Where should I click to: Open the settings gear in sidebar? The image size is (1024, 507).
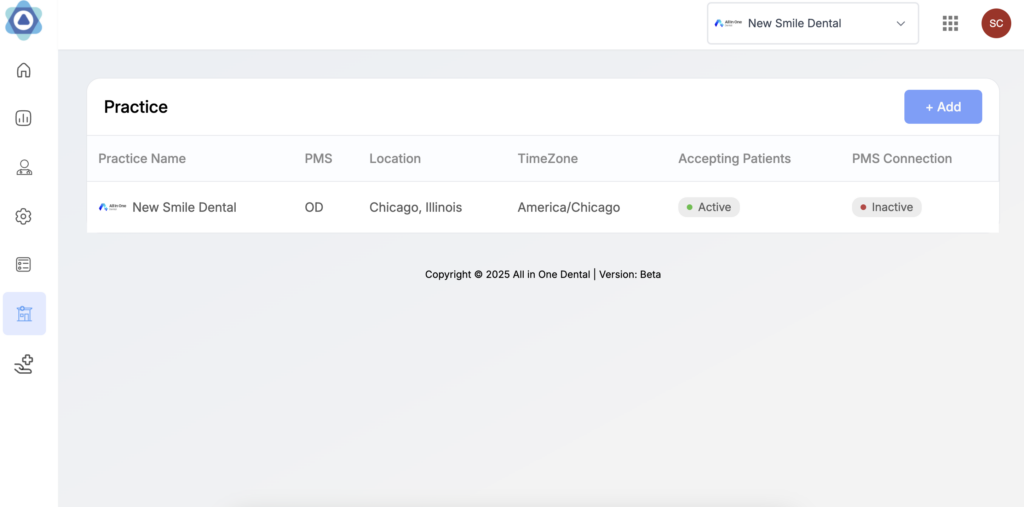24,216
